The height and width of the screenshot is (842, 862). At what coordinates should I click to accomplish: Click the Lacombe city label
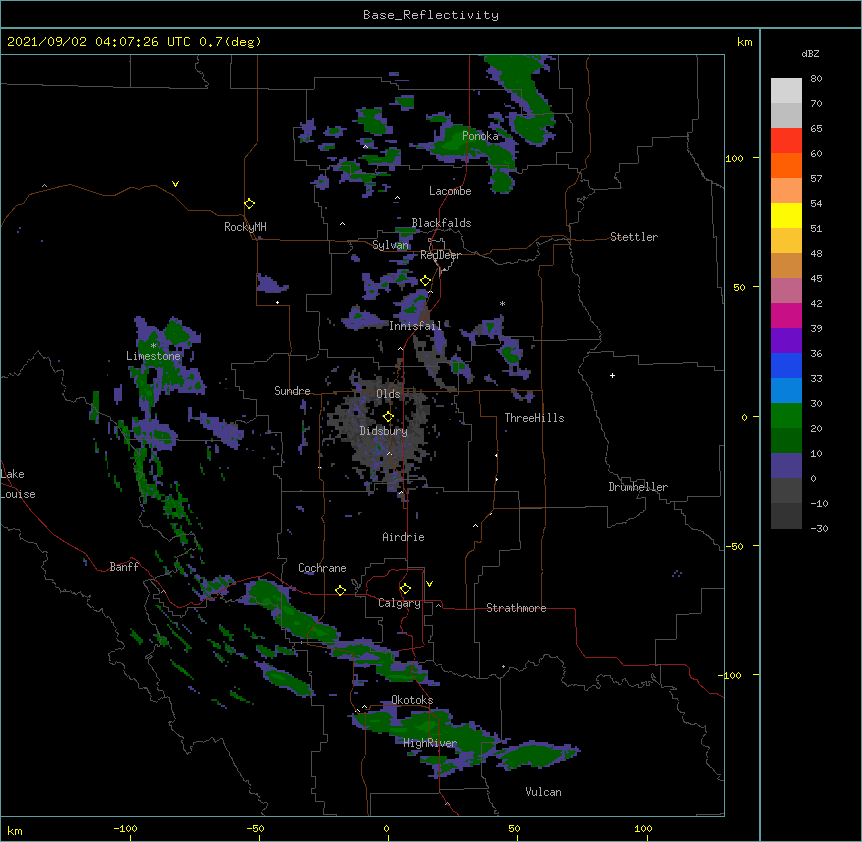[450, 191]
